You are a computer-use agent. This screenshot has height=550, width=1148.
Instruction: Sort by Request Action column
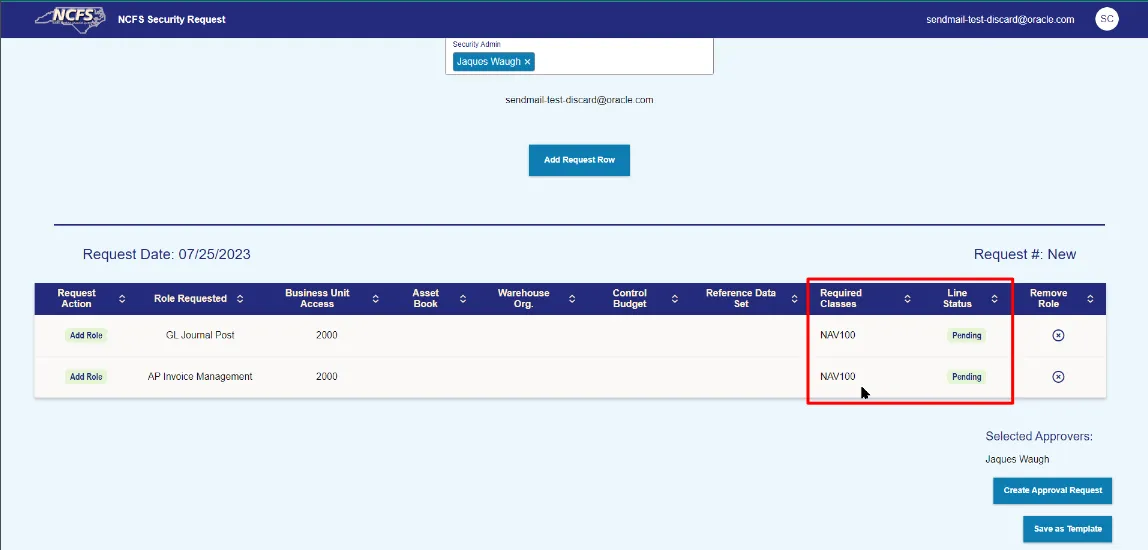(x=122, y=299)
